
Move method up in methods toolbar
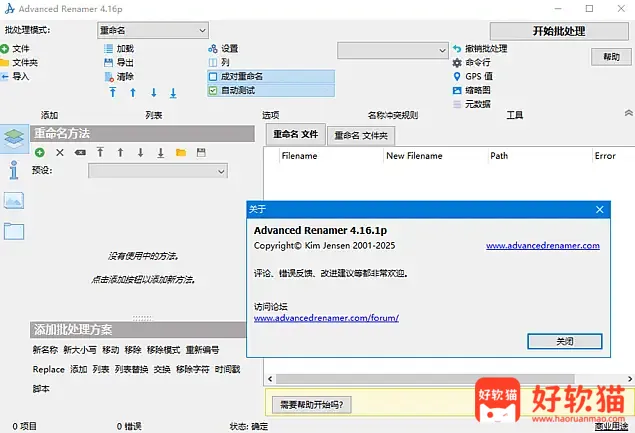[120, 153]
